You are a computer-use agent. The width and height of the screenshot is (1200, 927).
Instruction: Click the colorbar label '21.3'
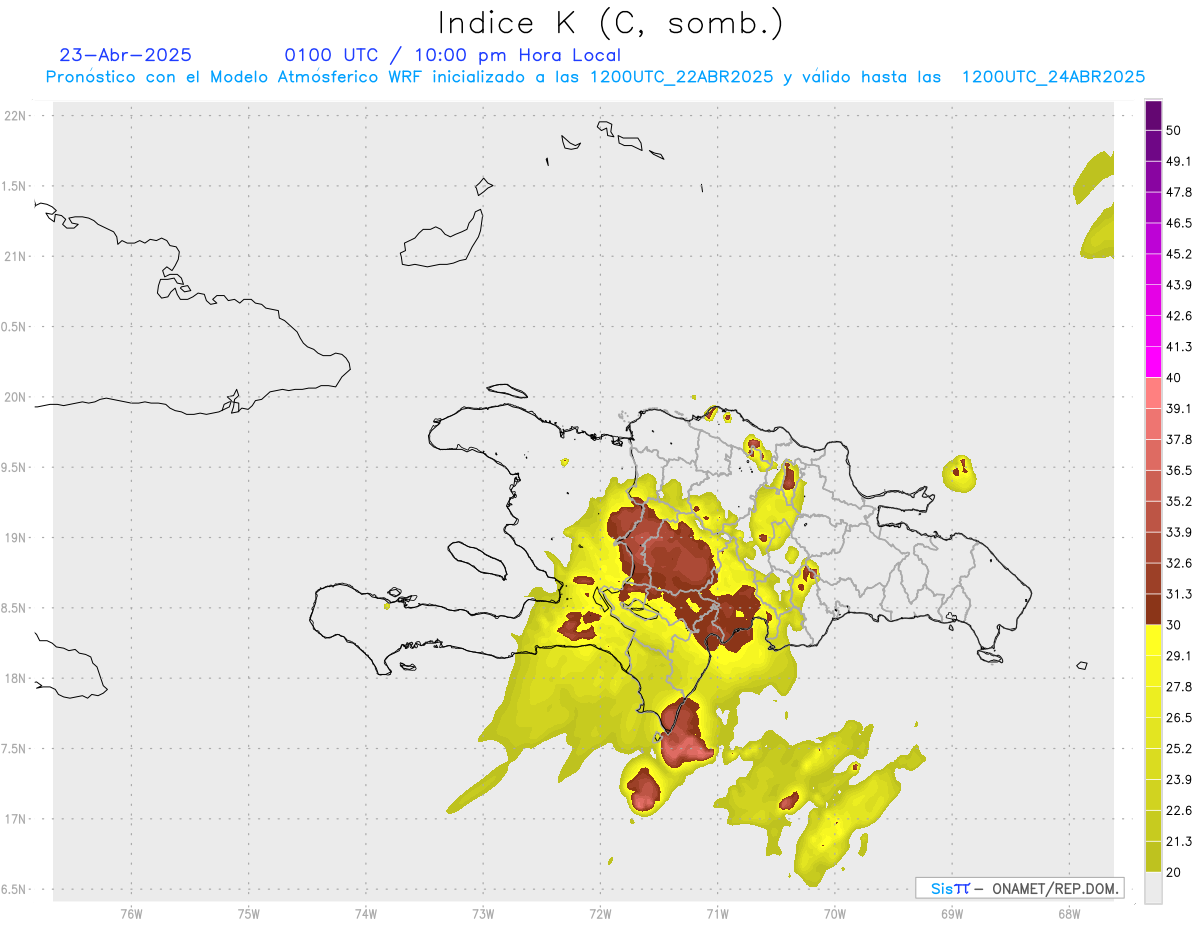coord(1179,841)
